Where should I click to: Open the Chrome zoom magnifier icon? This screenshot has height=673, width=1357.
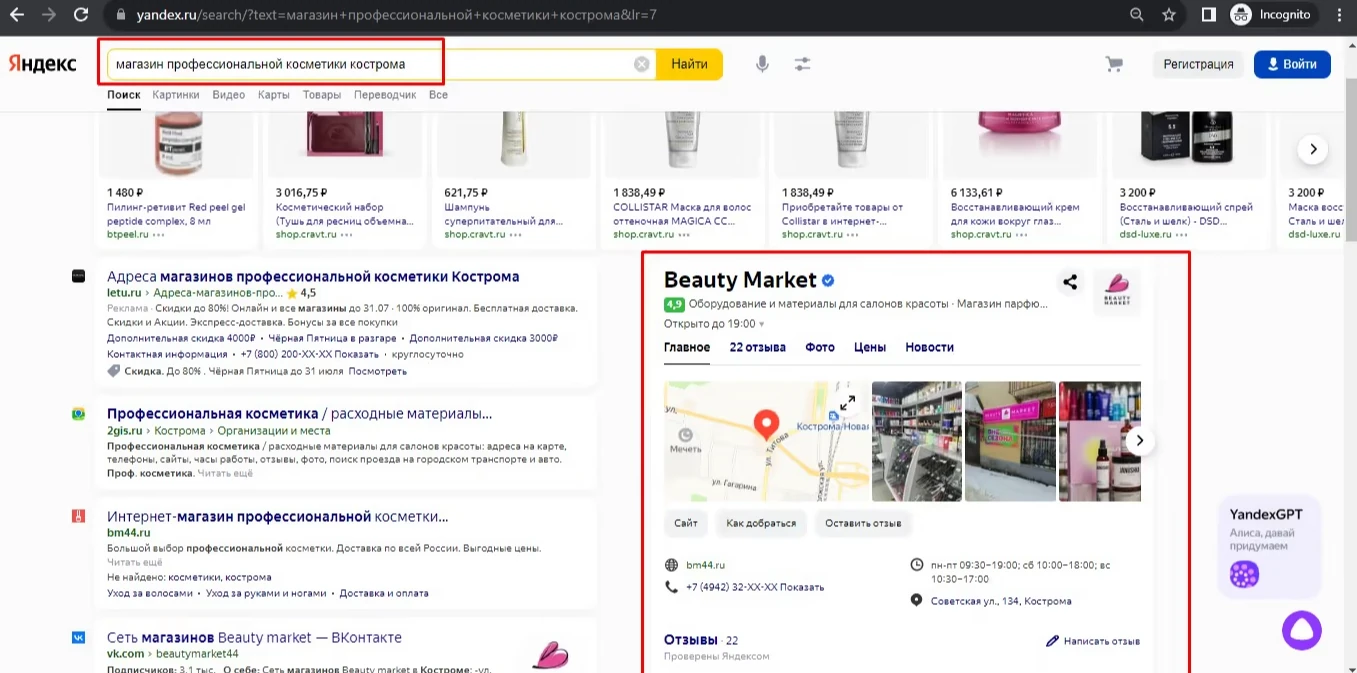[x=1137, y=15]
